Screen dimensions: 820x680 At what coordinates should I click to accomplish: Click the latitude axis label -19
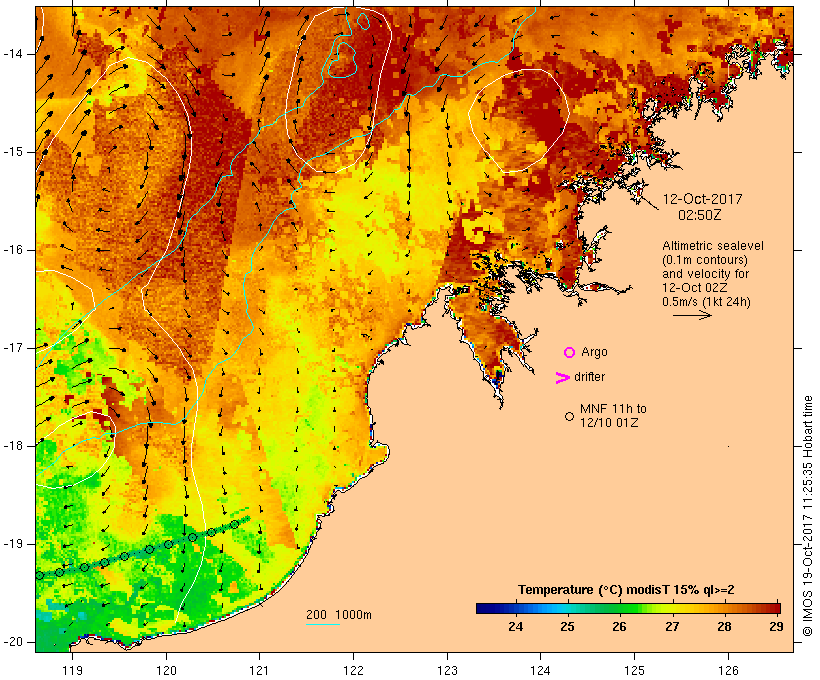tap(13, 544)
